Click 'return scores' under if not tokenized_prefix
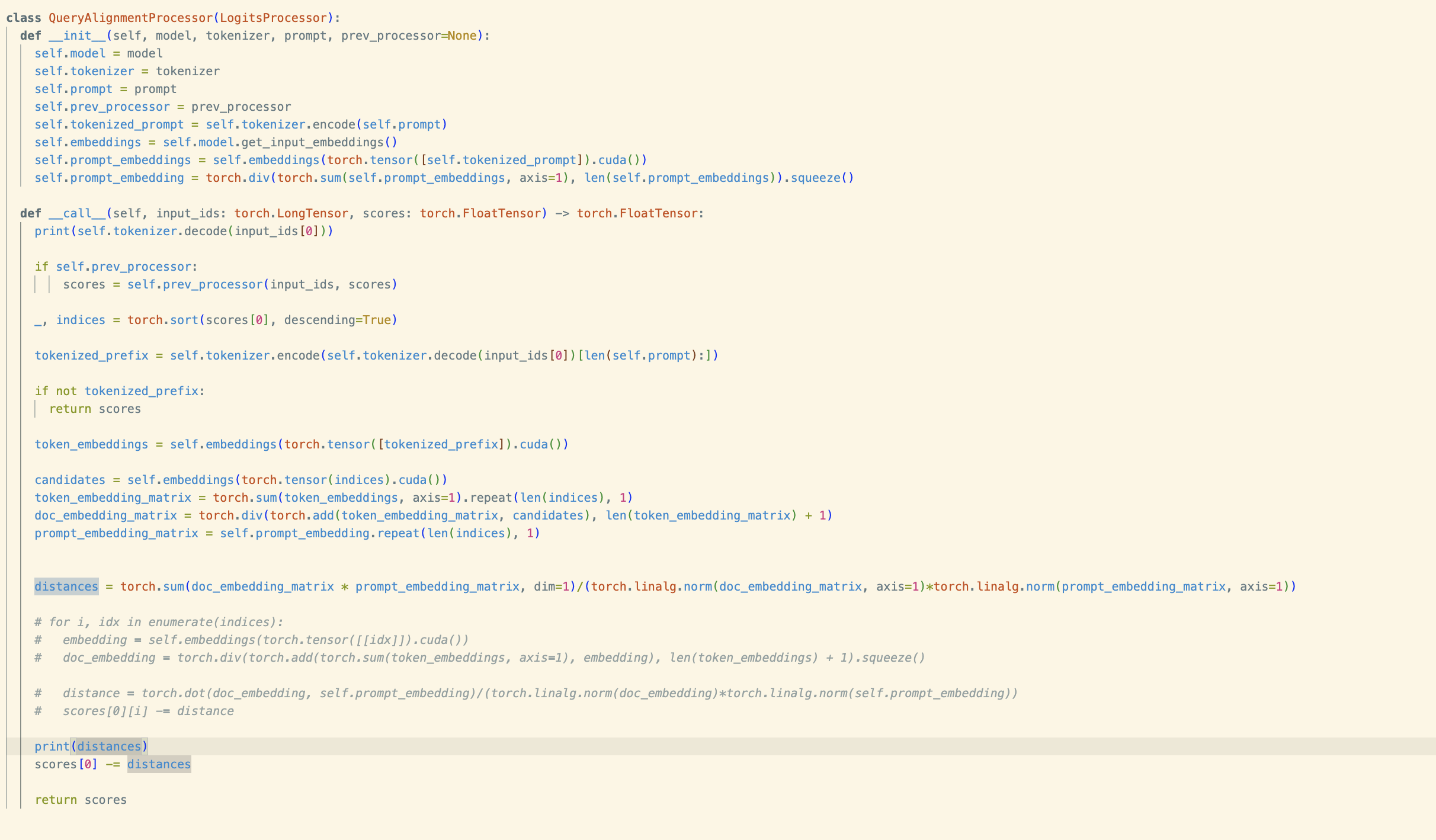This screenshot has width=1436, height=840. pyautogui.click(x=95, y=409)
